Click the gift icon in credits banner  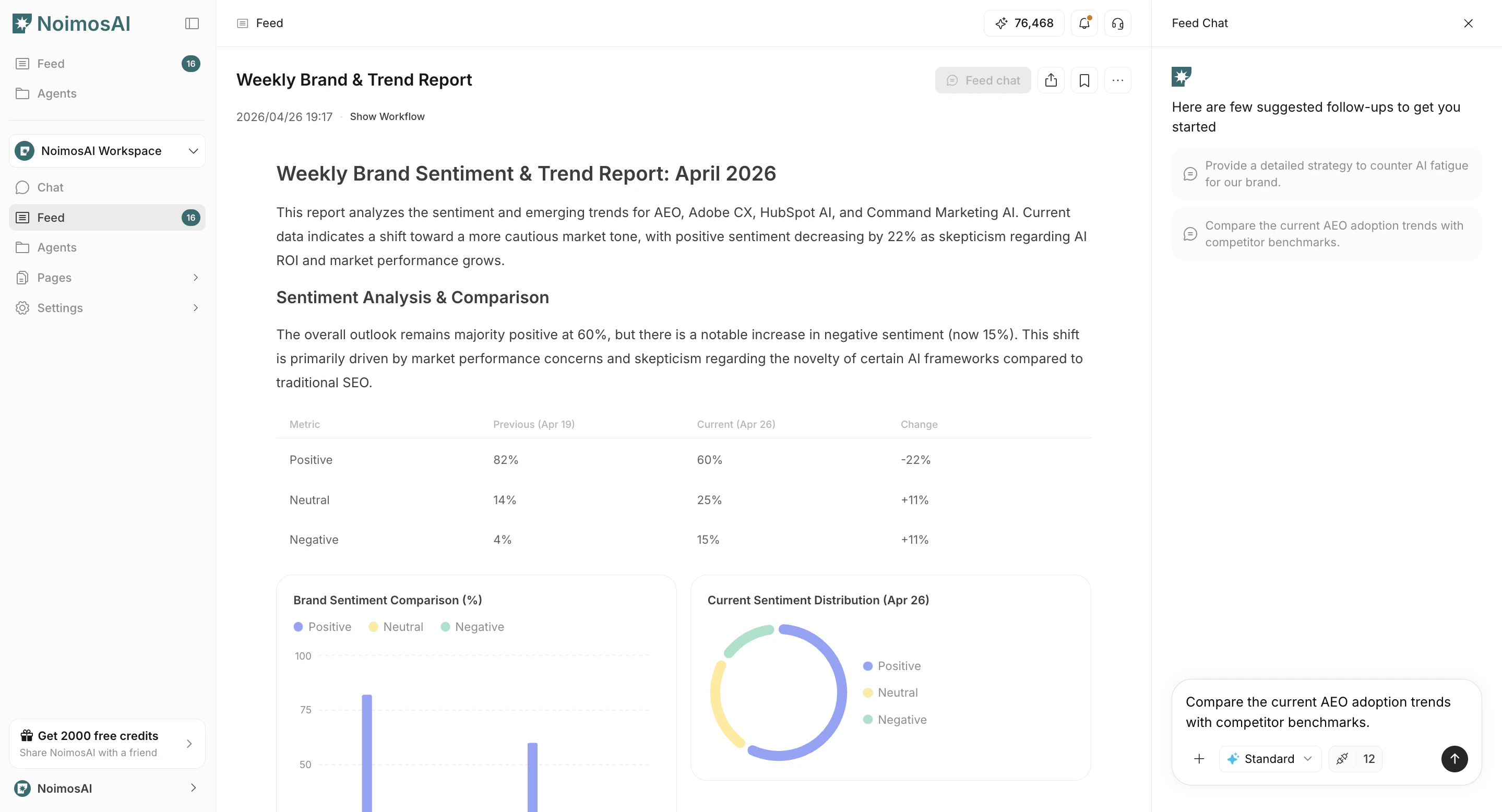27,736
